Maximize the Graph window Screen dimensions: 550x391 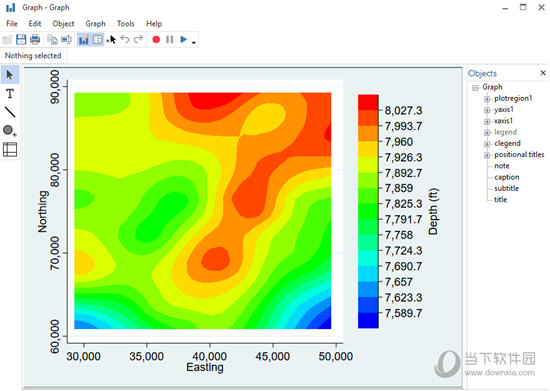click(523, 7)
